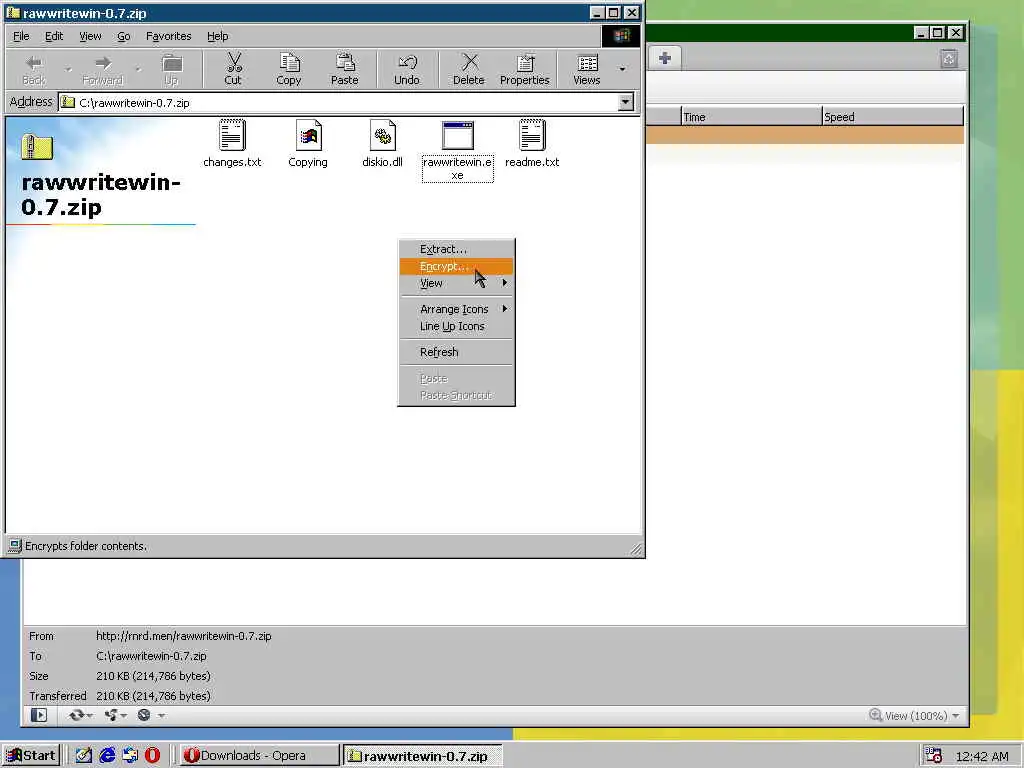Choose Extract... from the context menu
Viewport: 1024px width, 768px height.
[456, 249]
